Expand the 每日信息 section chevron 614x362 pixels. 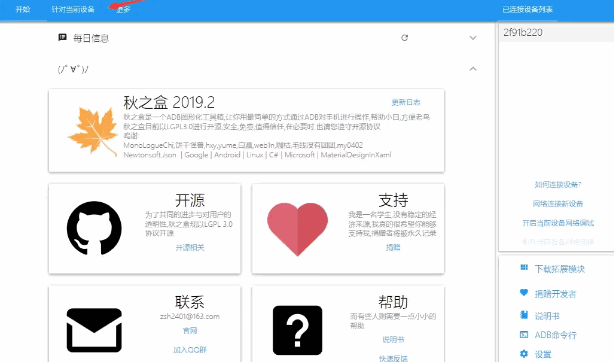pyautogui.click(x=473, y=38)
